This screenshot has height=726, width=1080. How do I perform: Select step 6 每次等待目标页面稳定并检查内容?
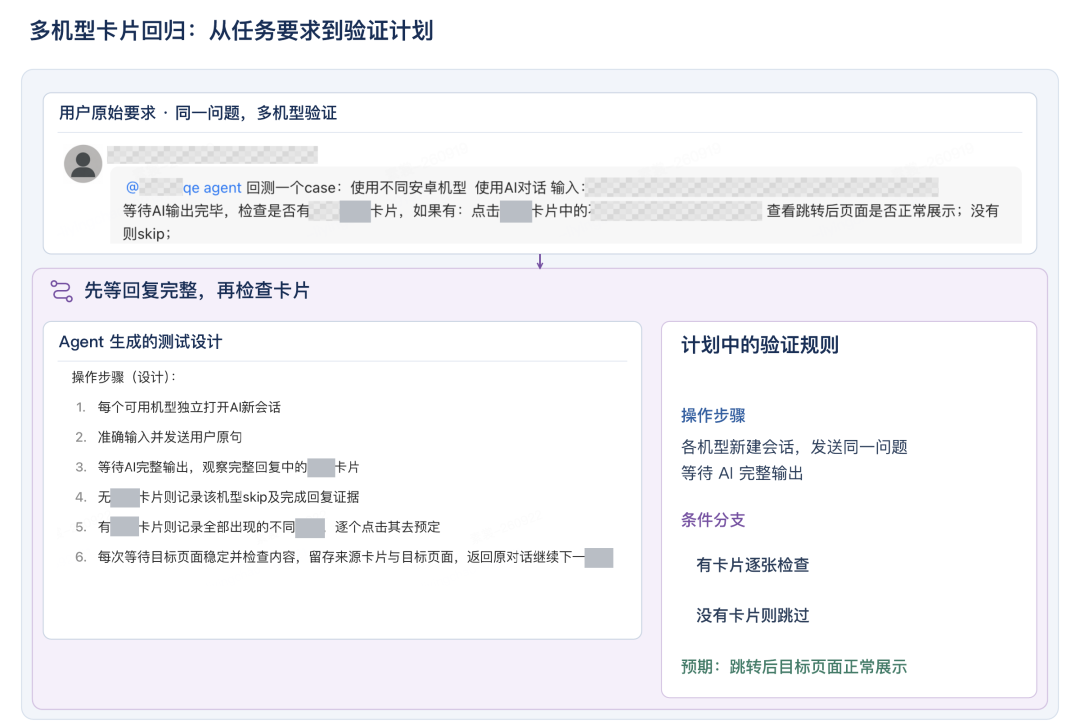[x=344, y=557]
